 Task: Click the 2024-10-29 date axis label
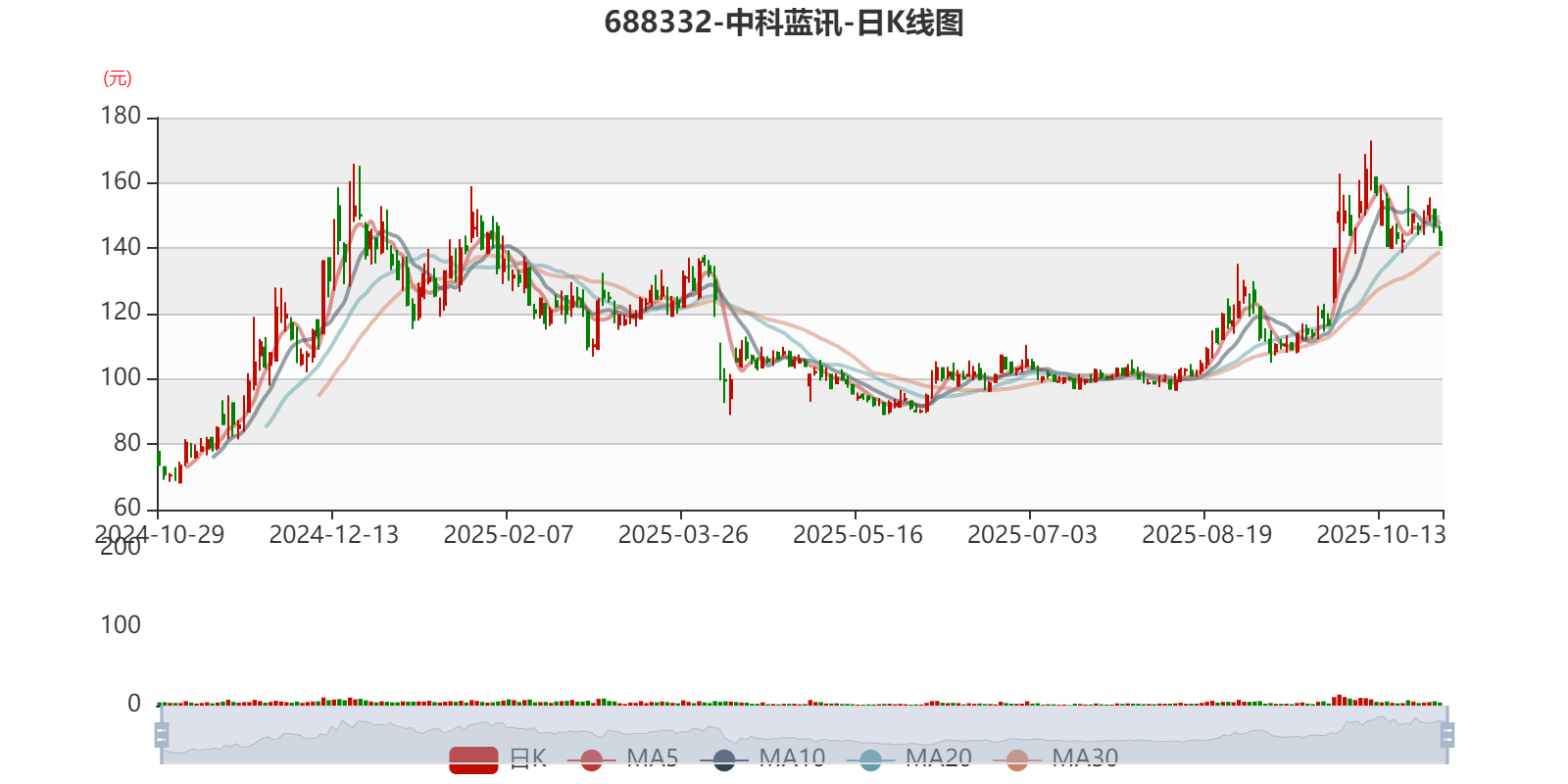(x=160, y=535)
